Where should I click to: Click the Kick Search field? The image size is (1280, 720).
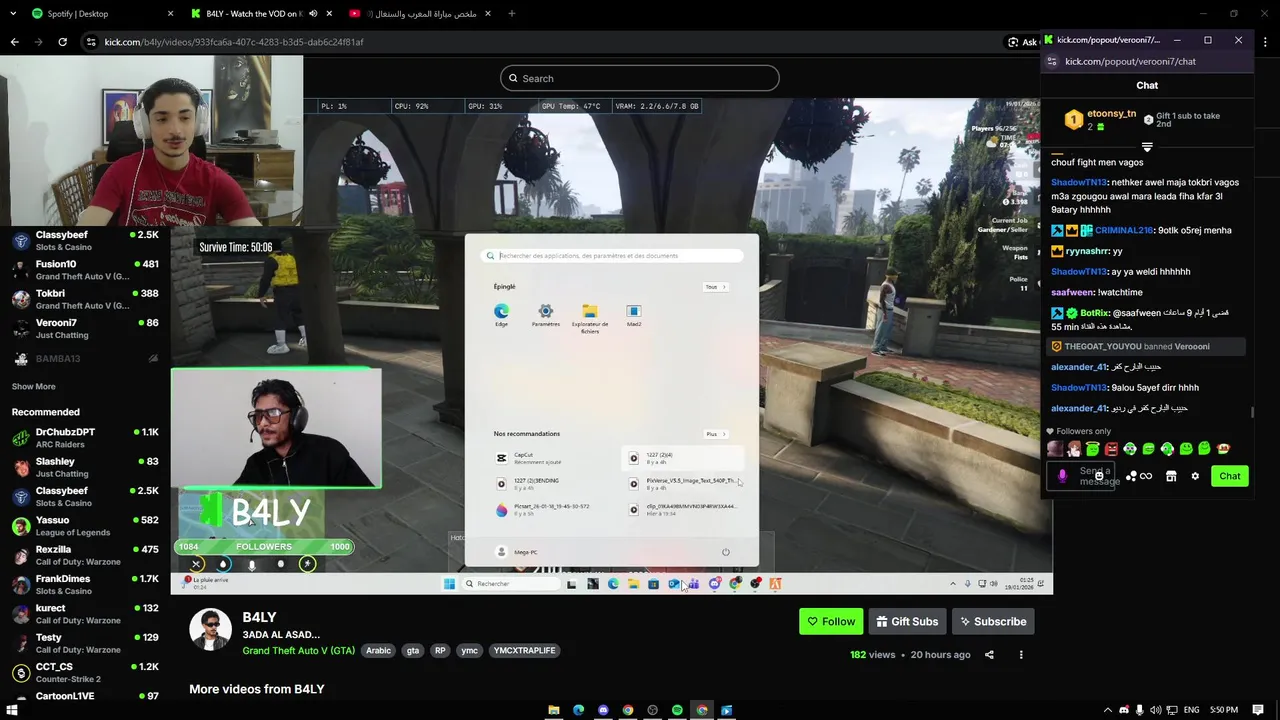[640, 78]
